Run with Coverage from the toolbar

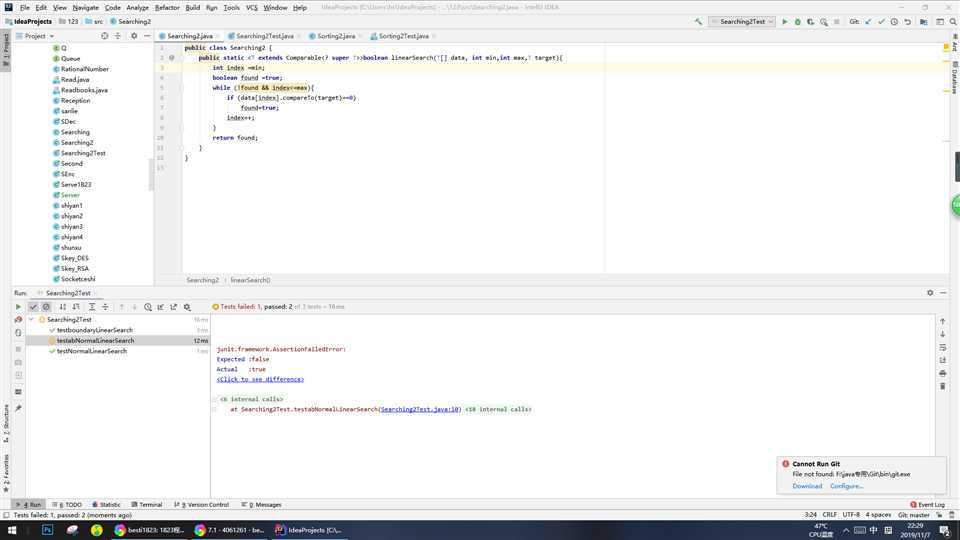pos(811,21)
